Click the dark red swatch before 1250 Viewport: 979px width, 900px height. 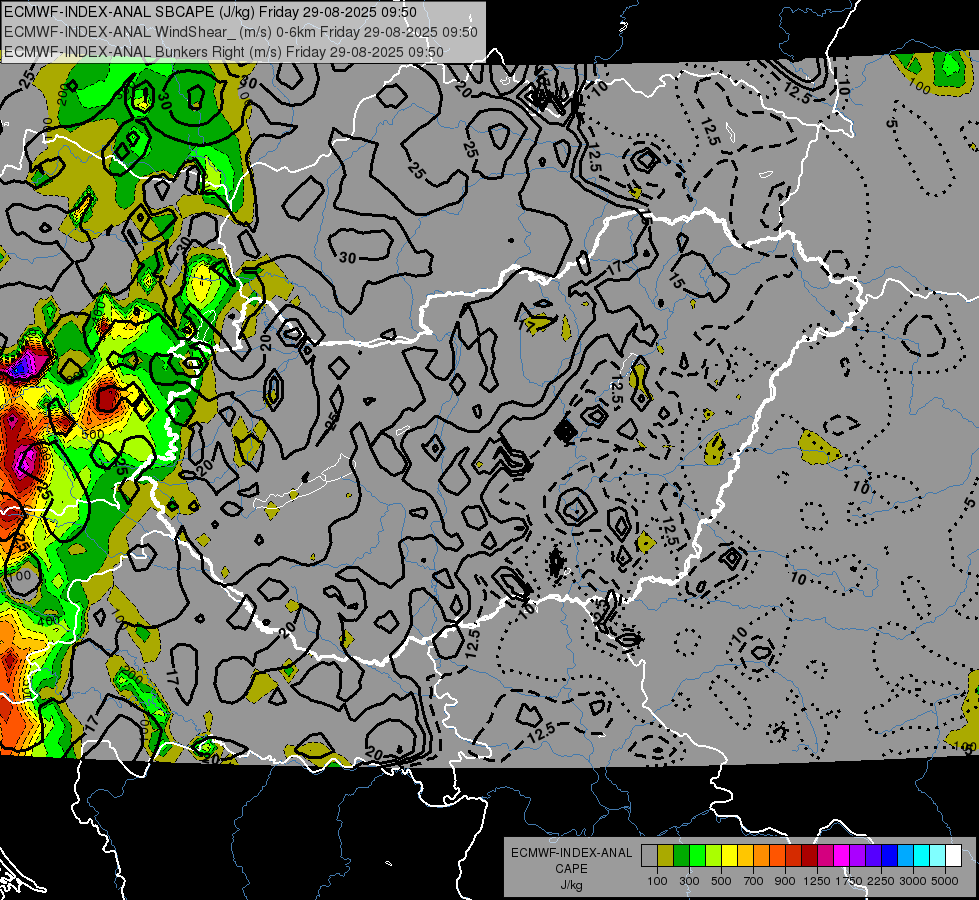point(809,856)
